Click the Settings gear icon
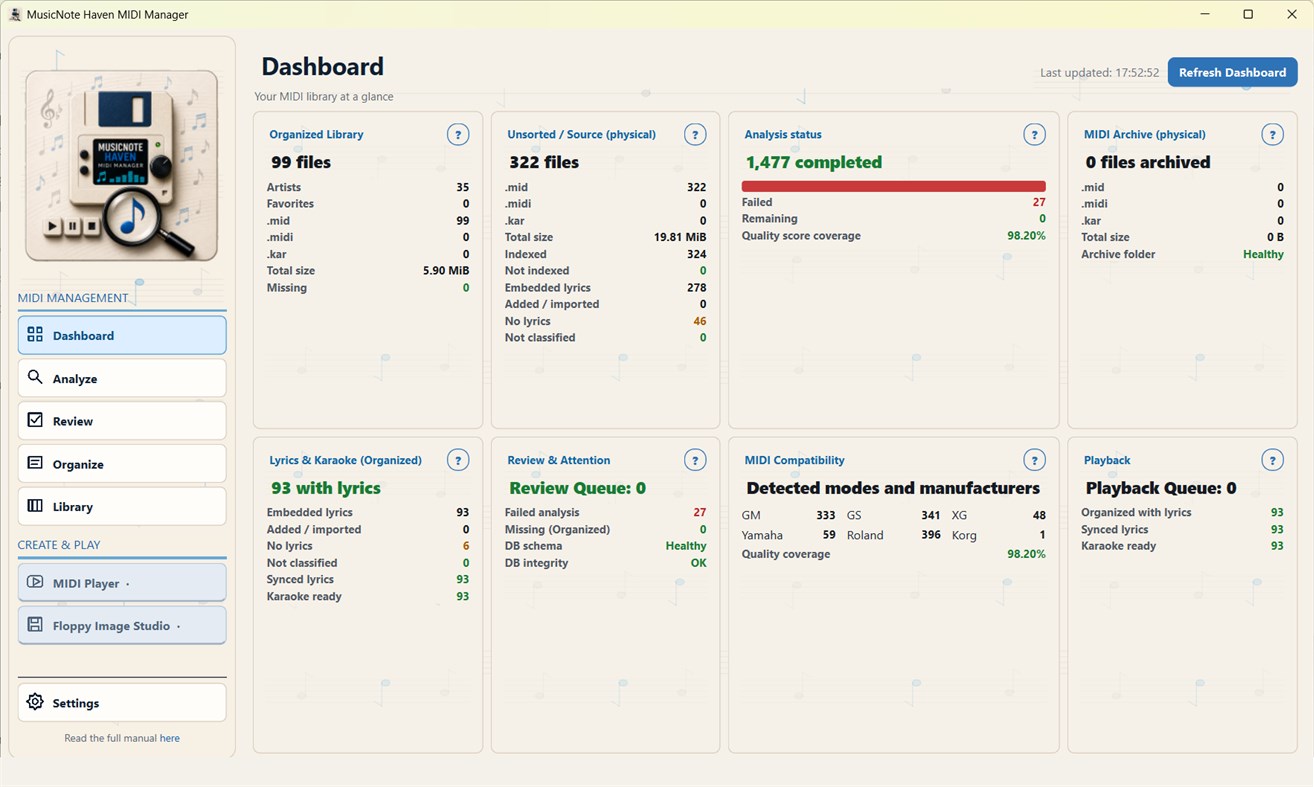Image resolution: width=1314 pixels, height=787 pixels. coord(35,702)
